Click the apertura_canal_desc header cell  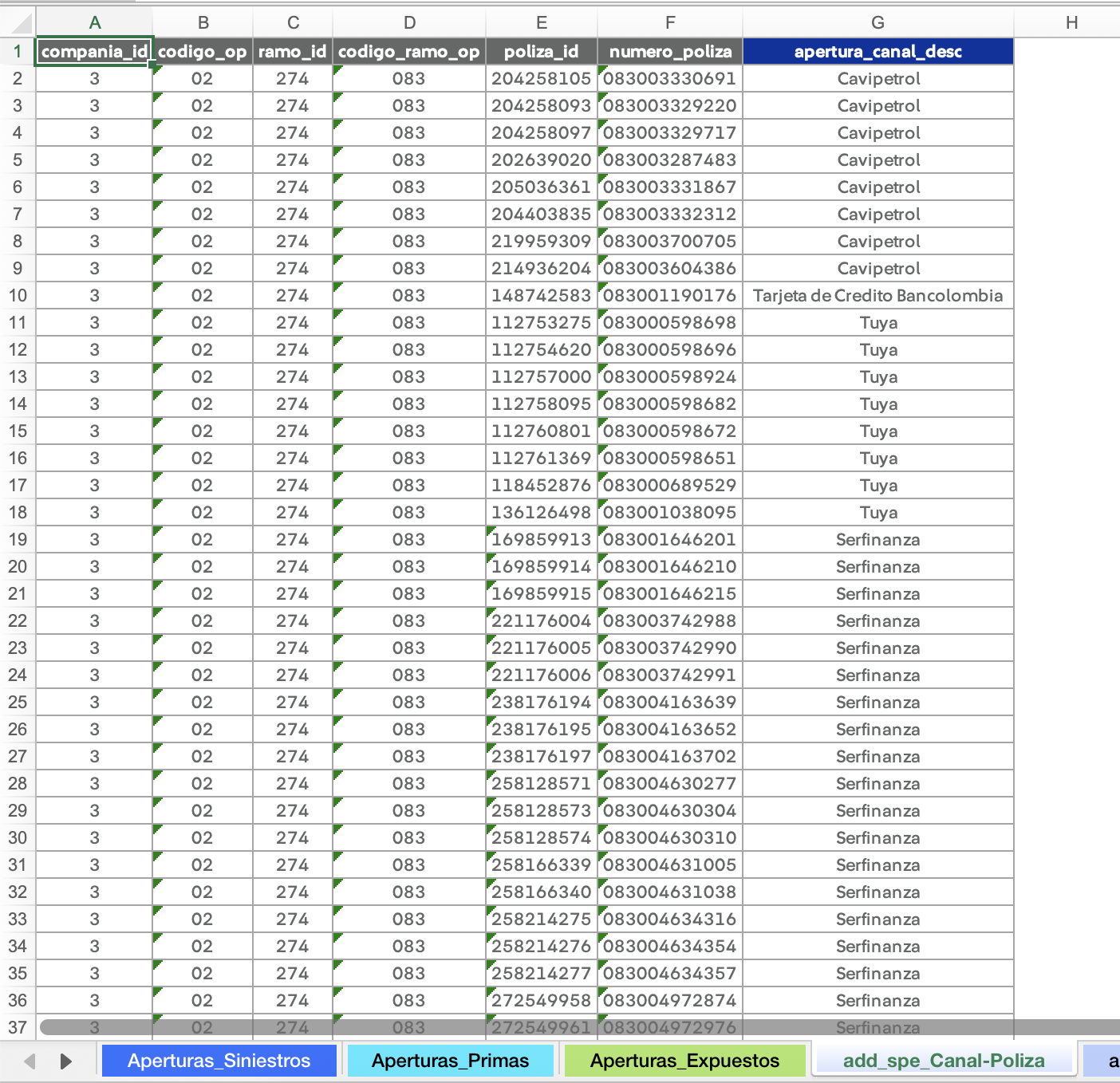(878, 52)
